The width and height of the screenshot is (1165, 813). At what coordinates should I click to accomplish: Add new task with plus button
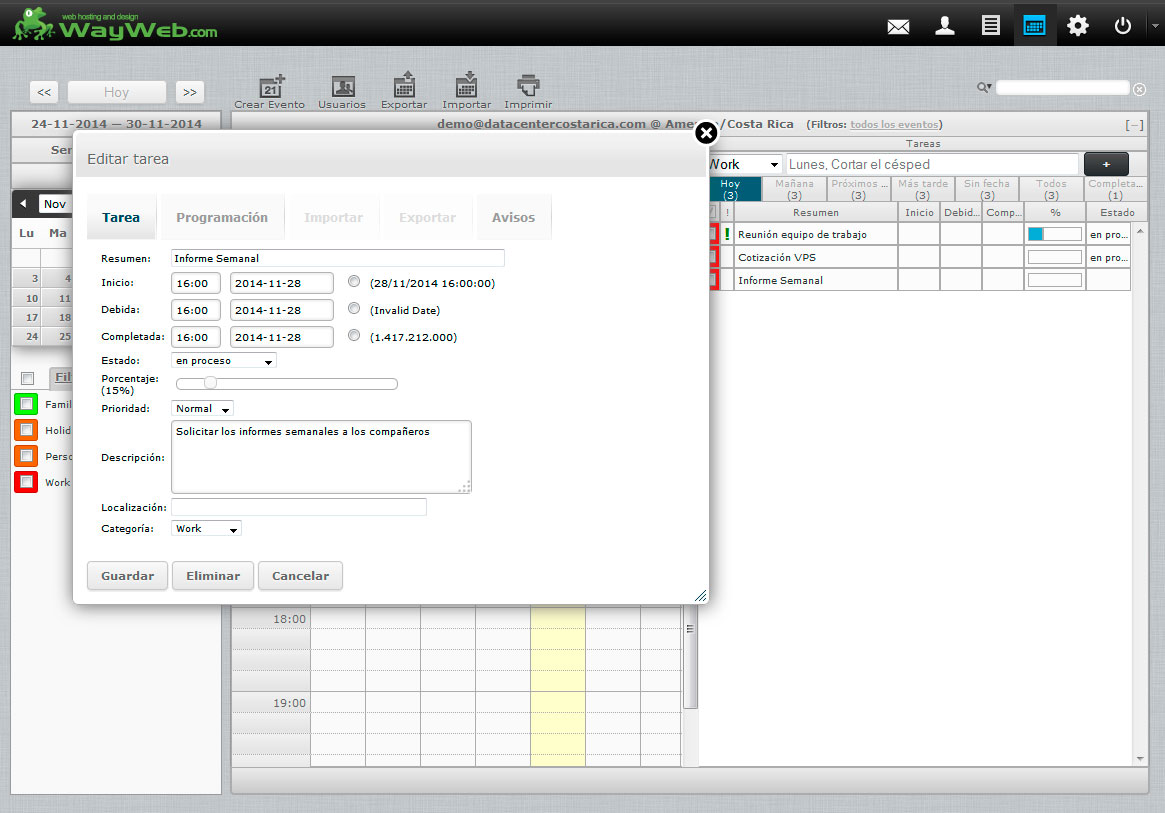pos(1106,164)
